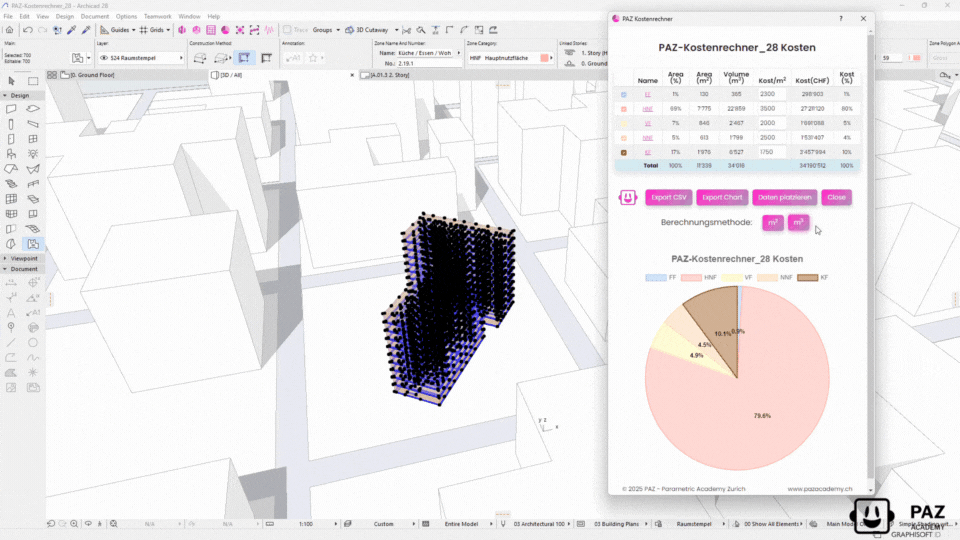Toggle the FF row checkbox
Viewport: 960px width, 540px height.
[624, 94]
